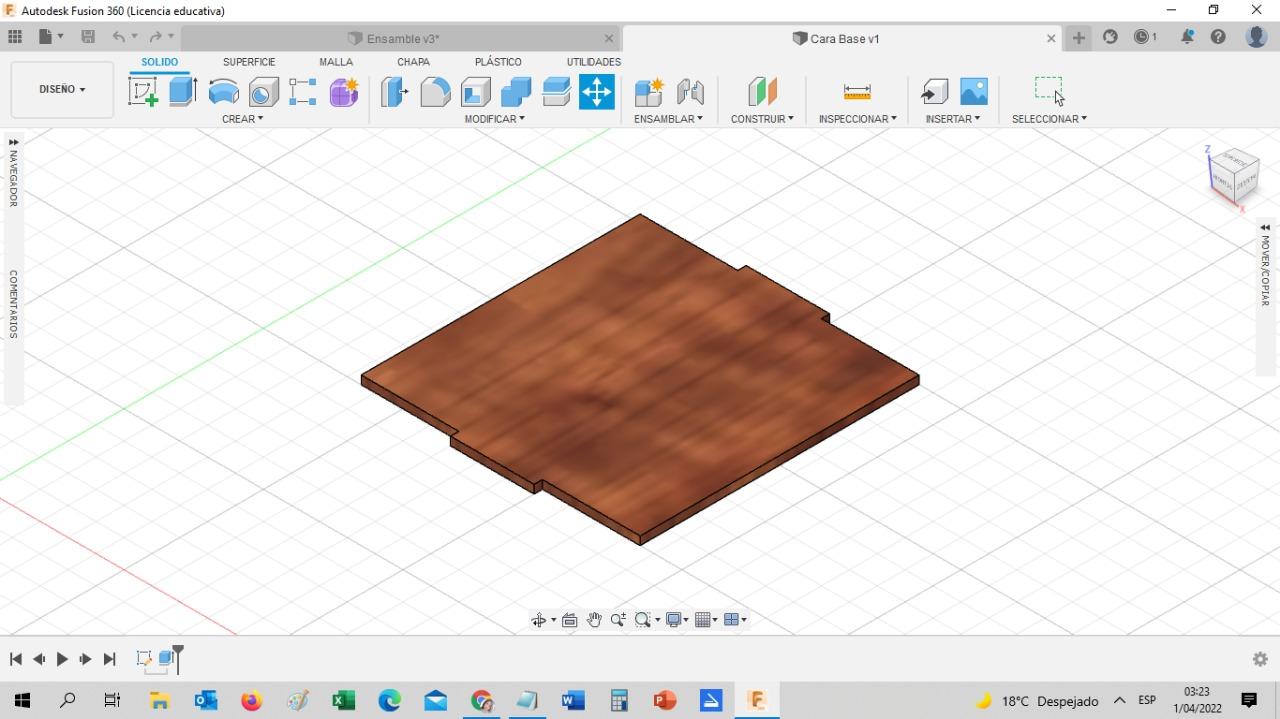Select the Revolve tool
The height and width of the screenshot is (719, 1280).
tap(223, 92)
